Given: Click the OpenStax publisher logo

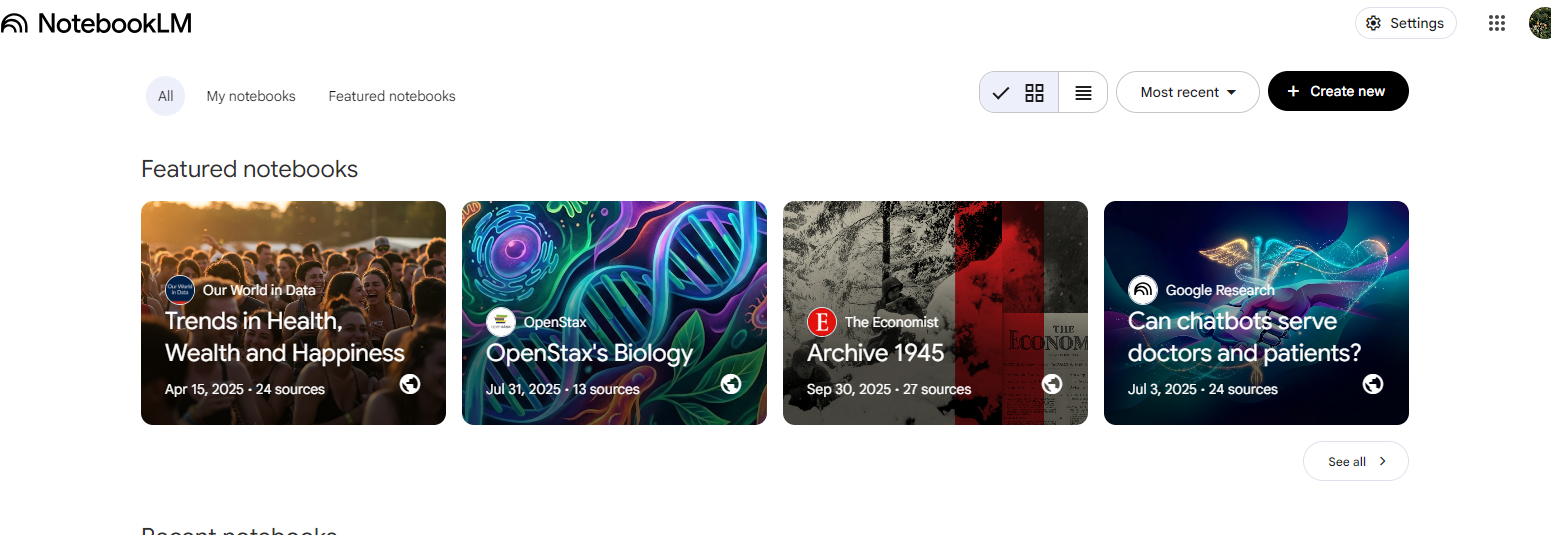Looking at the screenshot, I should click(x=501, y=322).
